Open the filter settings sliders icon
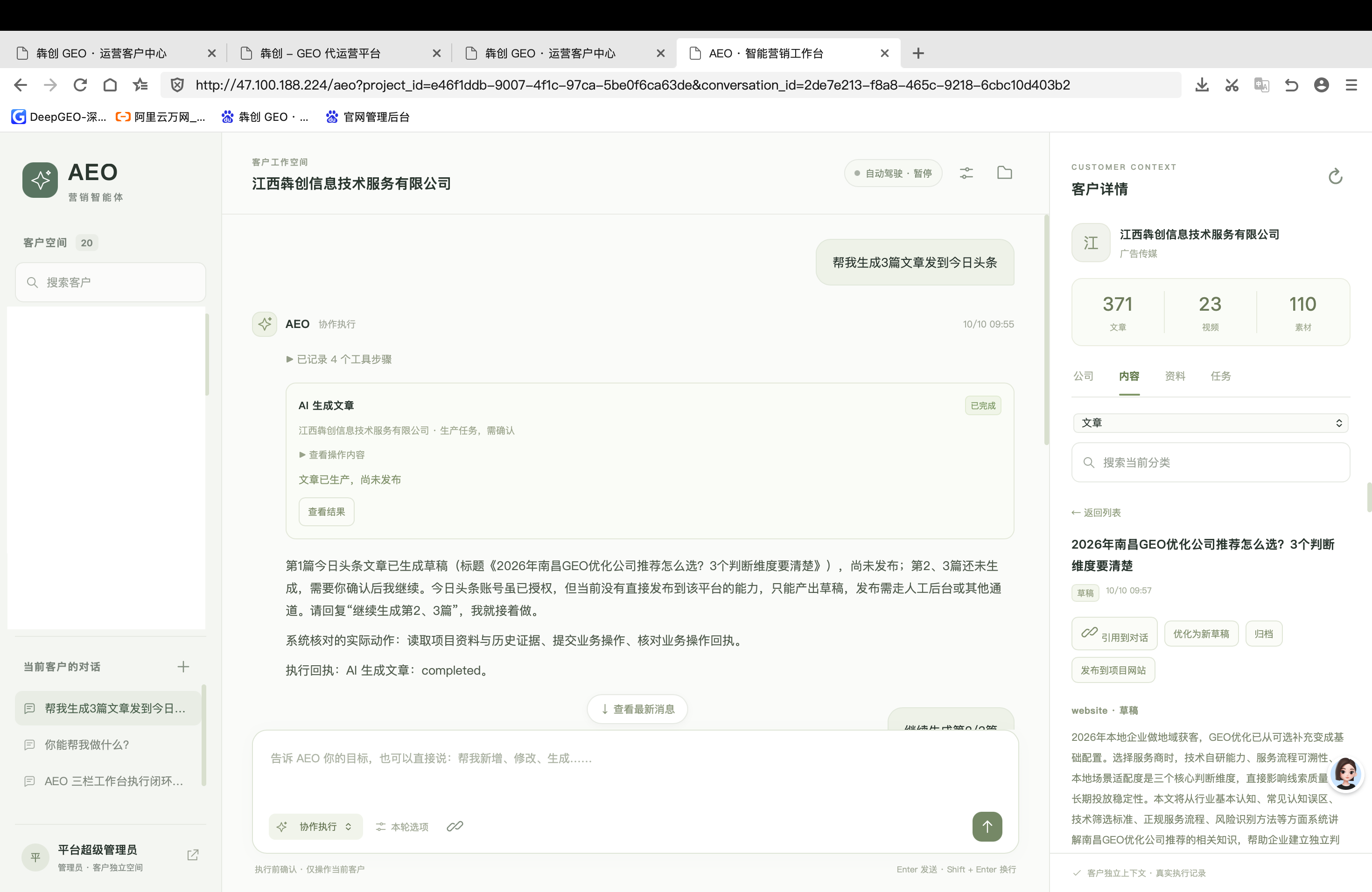This screenshot has width=1372, height=892. pyautogui.click(x=966, y=173)
